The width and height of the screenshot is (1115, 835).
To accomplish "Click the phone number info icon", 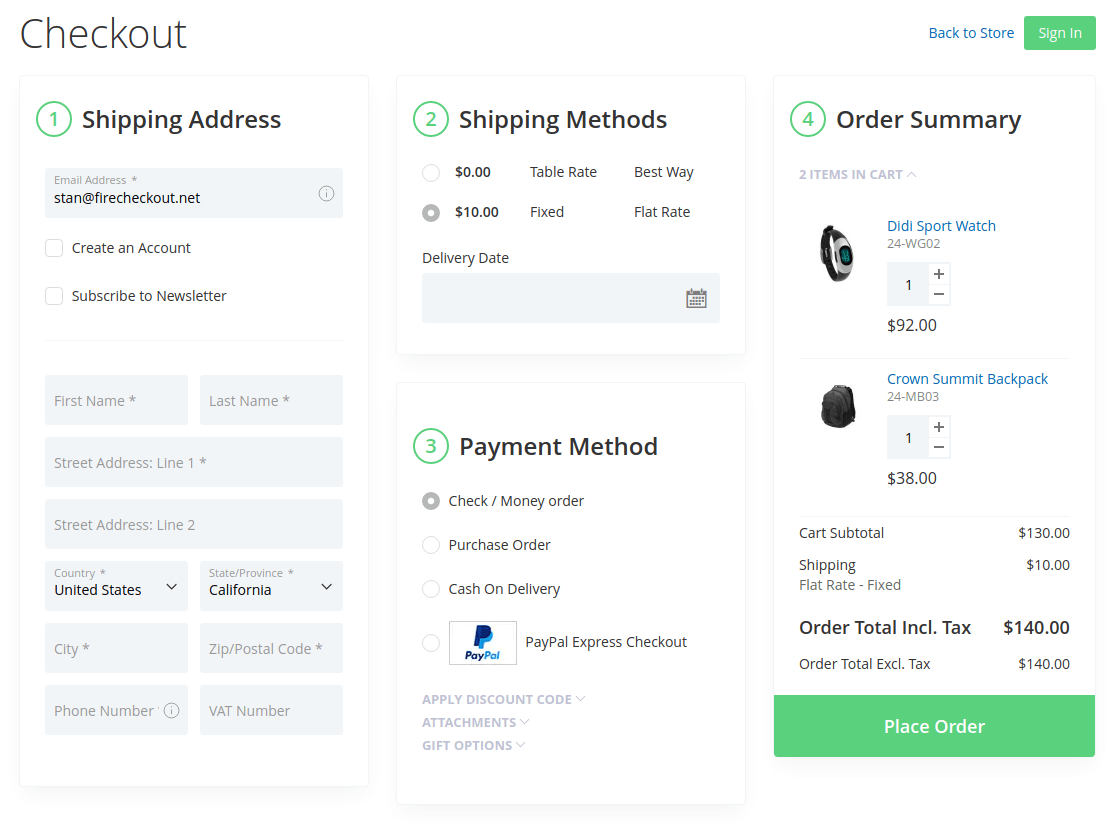I will (171, 711).
